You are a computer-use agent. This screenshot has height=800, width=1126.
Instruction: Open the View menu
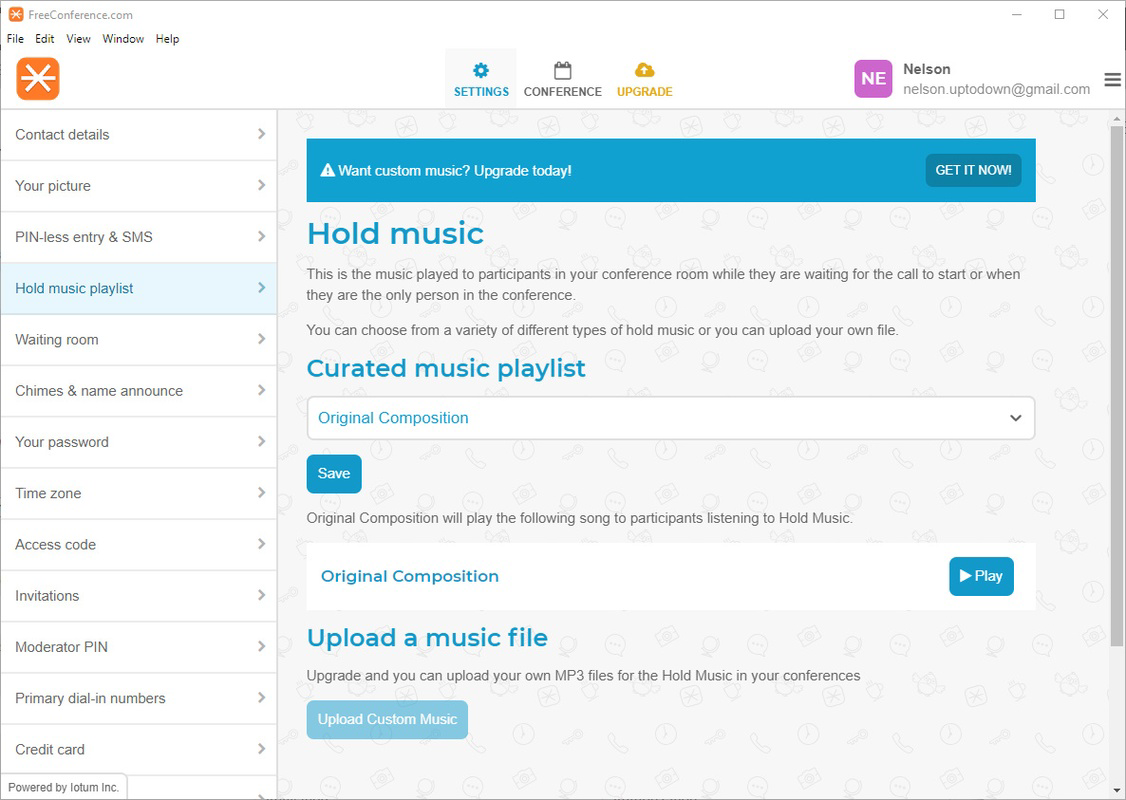tap(78, 39)
